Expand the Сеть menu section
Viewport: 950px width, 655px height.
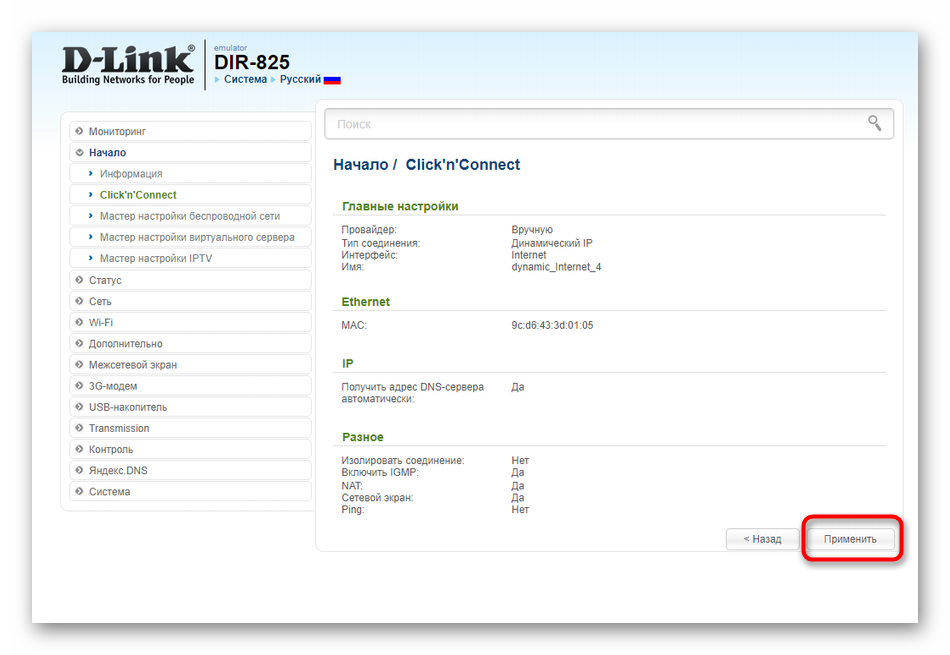100,301
